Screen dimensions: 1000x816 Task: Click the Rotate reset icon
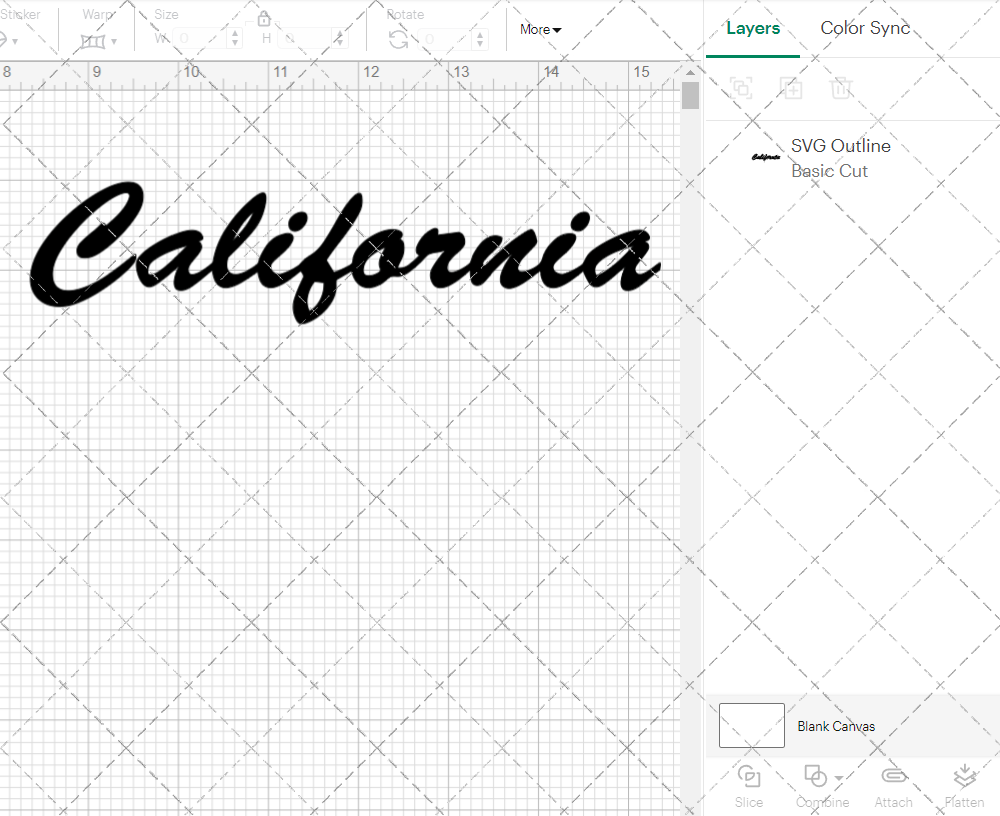tap(397, 38)
